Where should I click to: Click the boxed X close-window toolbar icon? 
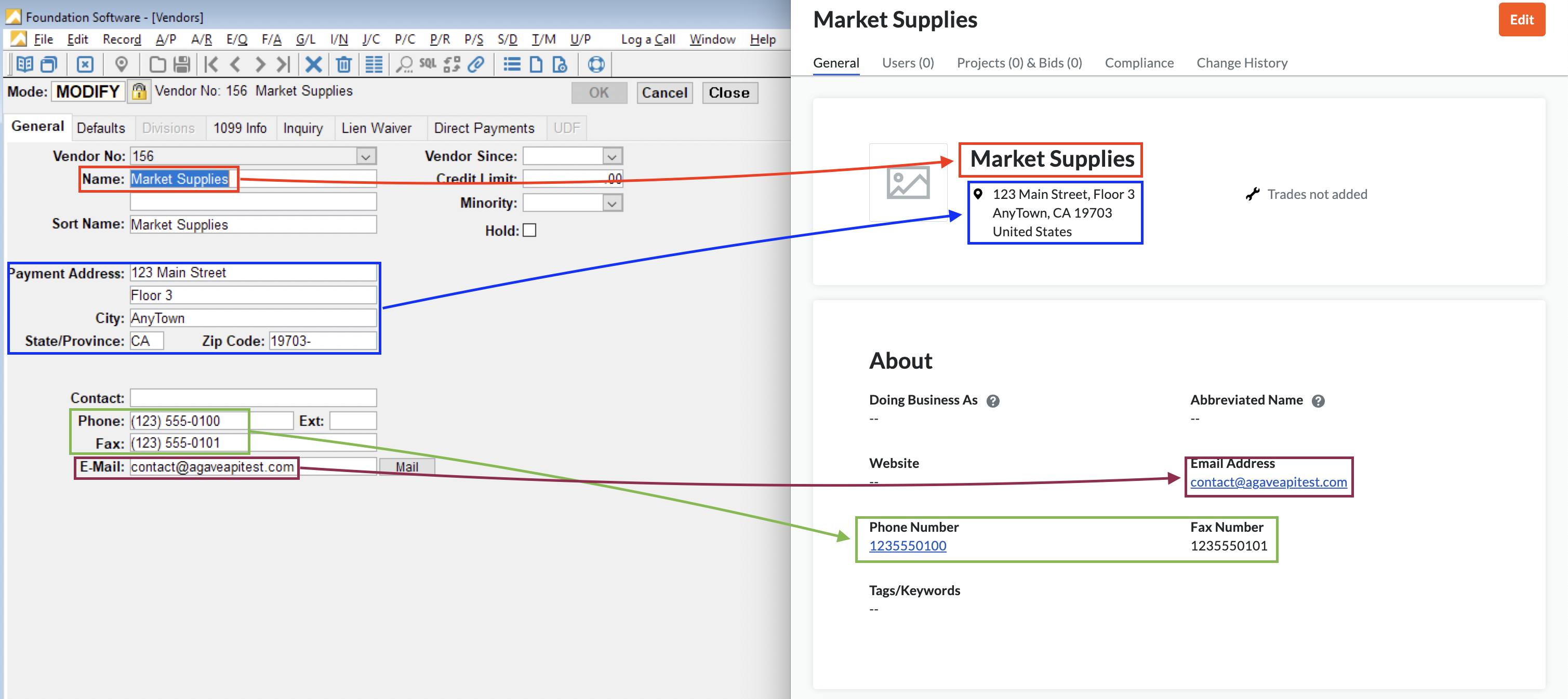[x=85, y=64]
